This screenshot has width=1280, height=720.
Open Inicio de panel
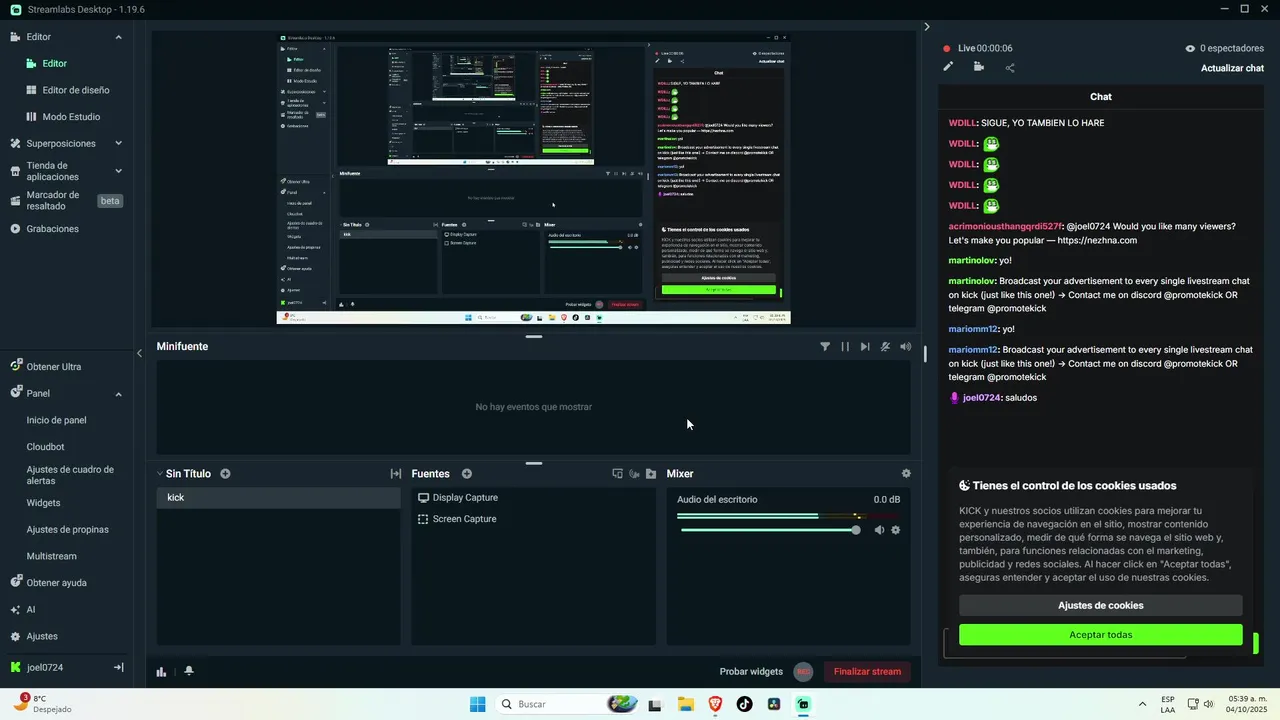tap(56, 420)
